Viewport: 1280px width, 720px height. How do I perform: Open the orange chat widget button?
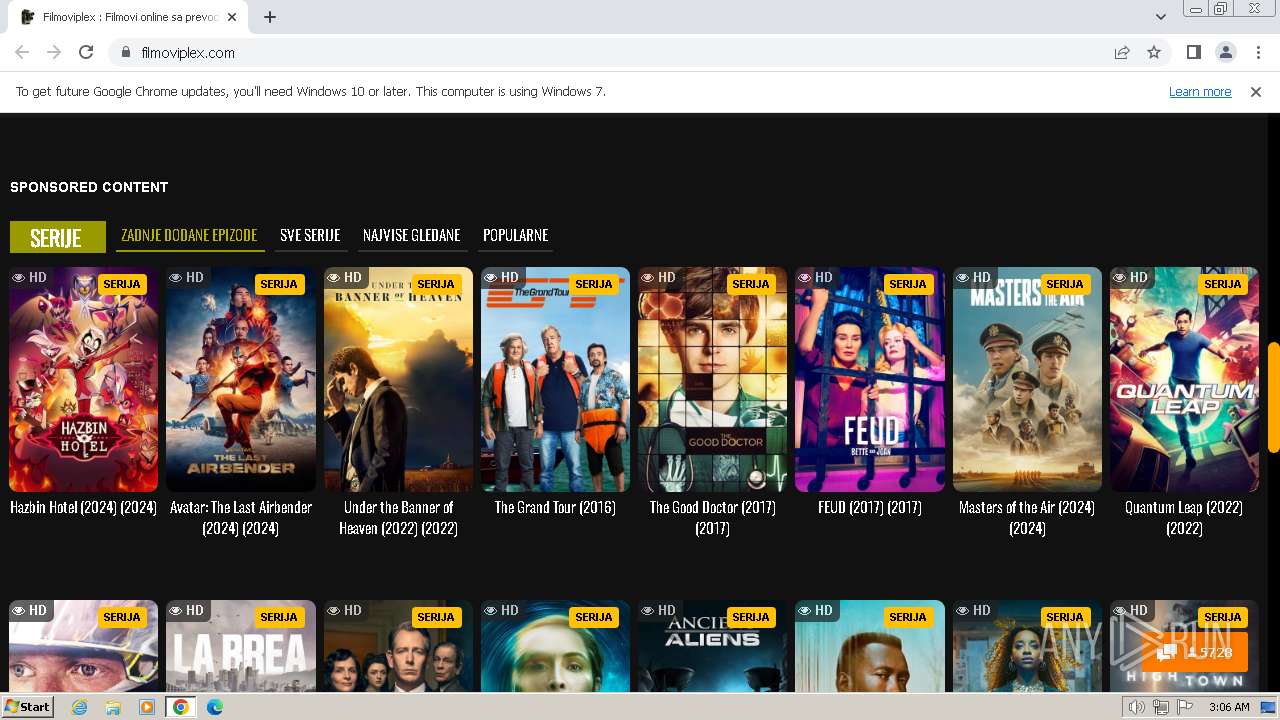click(1195, 652)
